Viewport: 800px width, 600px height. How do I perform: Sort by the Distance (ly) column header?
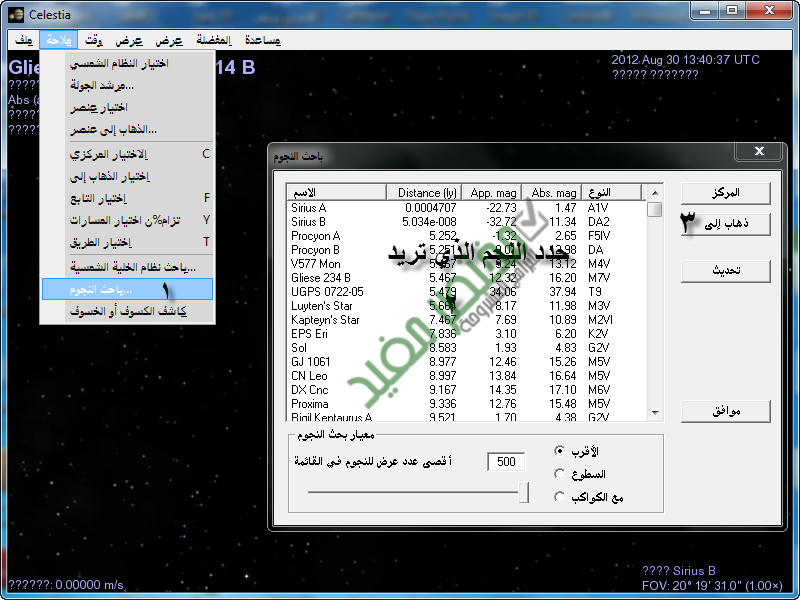[424, 192]
